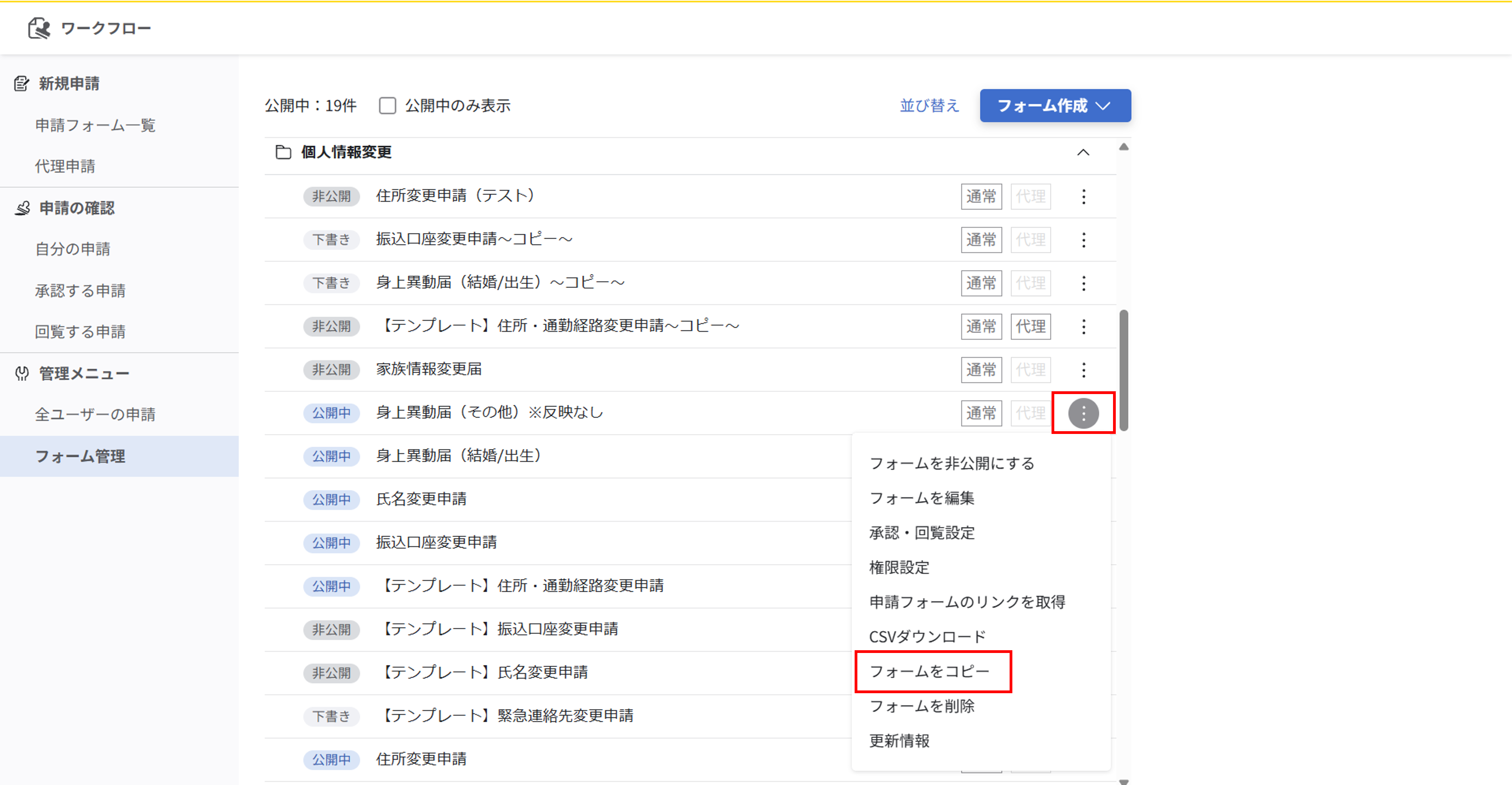Click the list vertical scrollbar thumb
The height and width of the screenshot is (785, 1512).
pos(1123,370)
